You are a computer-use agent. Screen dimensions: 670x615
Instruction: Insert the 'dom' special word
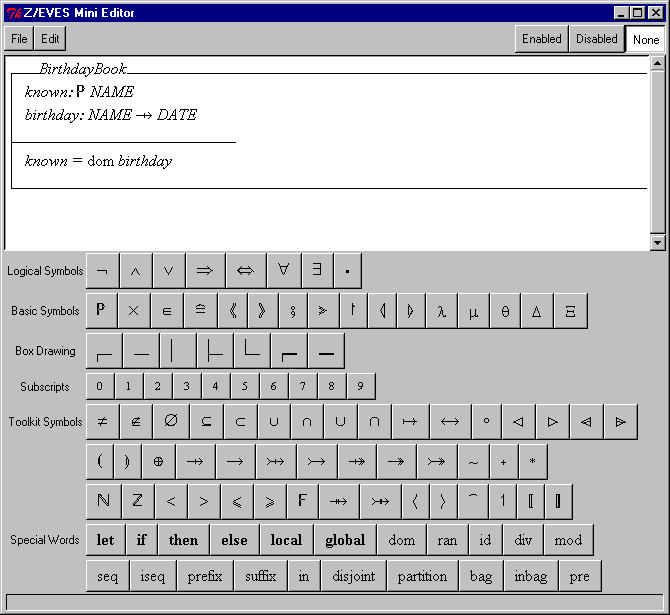pyautogui.click(x=402, y=540)
